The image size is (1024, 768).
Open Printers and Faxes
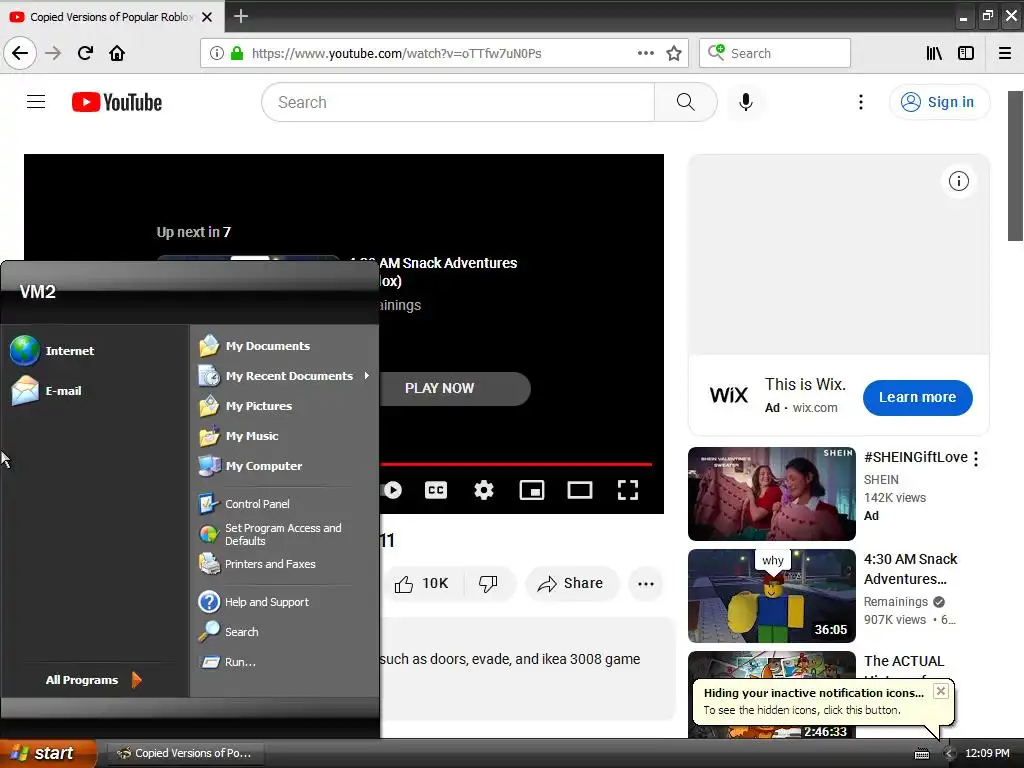coord(257,564)
